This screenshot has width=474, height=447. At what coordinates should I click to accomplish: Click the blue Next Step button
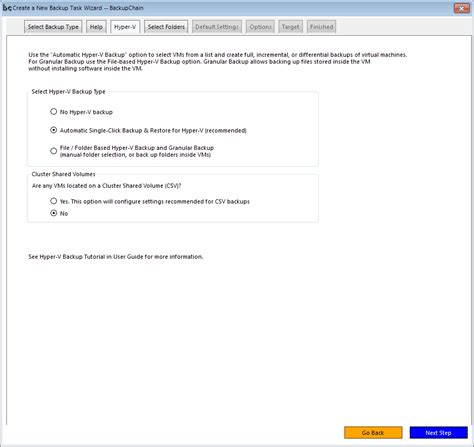[x=438, y=433]
